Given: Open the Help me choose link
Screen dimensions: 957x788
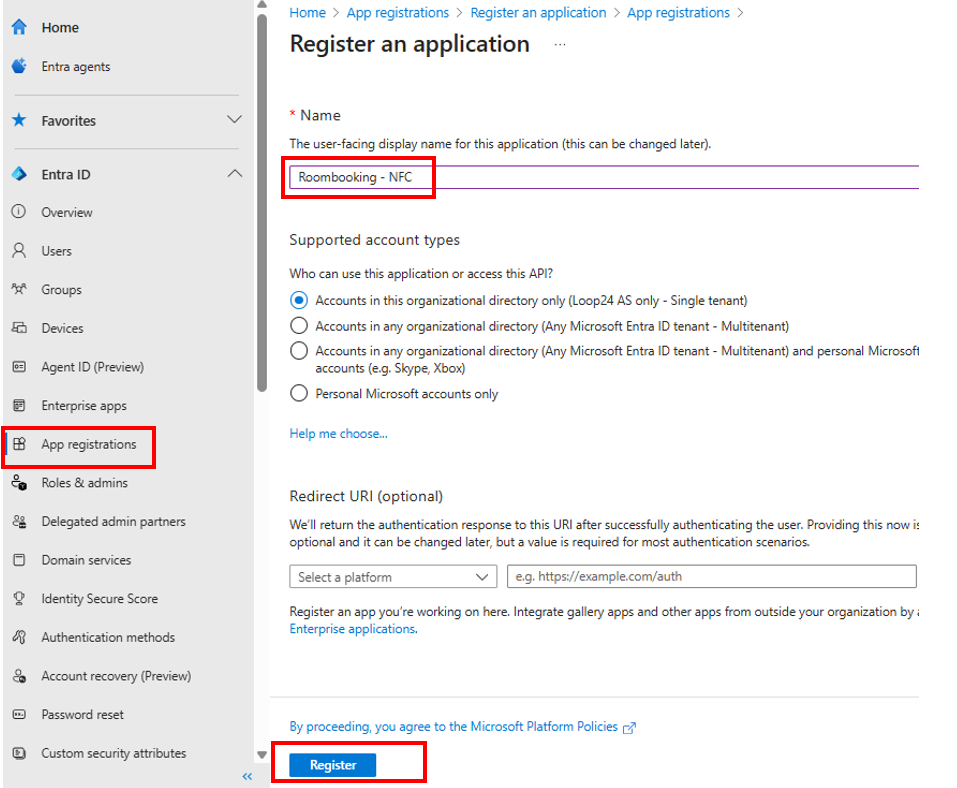Looking at the screenshot, I should click(x=338, y=433).
